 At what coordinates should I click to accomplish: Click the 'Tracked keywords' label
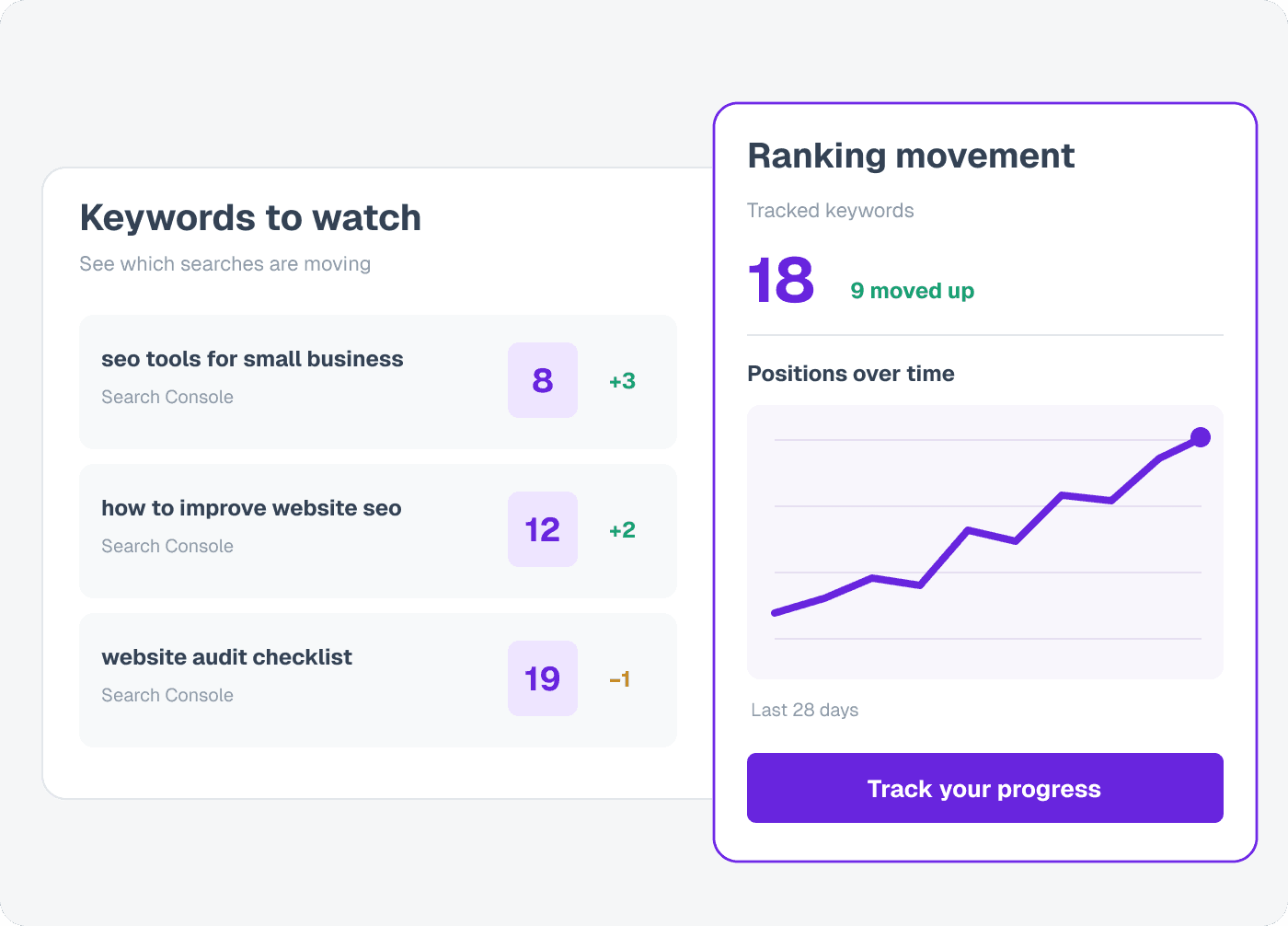(831, 211)
